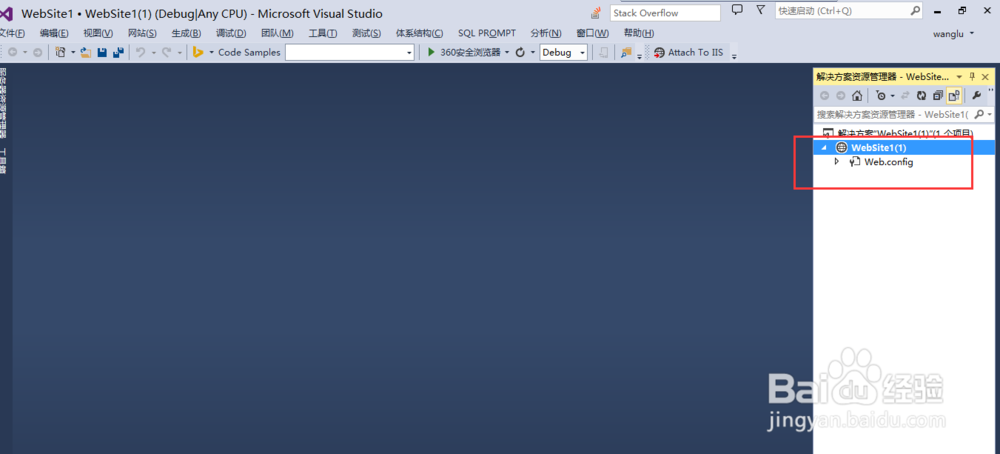1000x454 pixels.
Task: Click the Attach To IIS button
Action: [689, 52]
